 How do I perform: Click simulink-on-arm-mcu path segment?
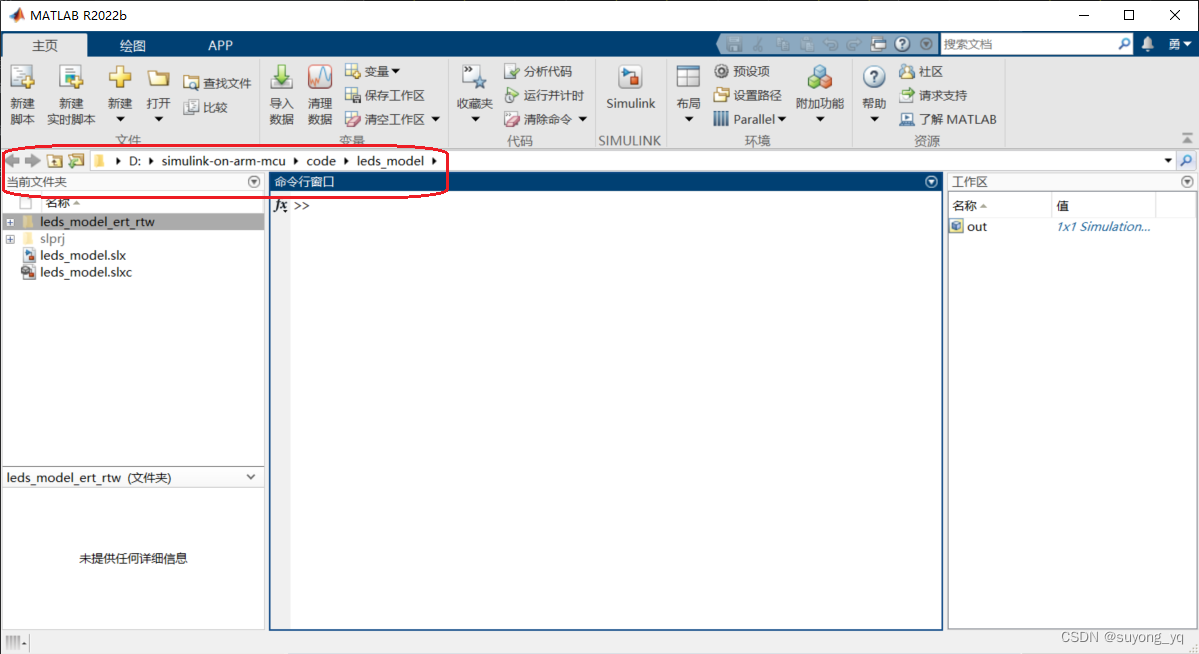(x=223, y=161)
